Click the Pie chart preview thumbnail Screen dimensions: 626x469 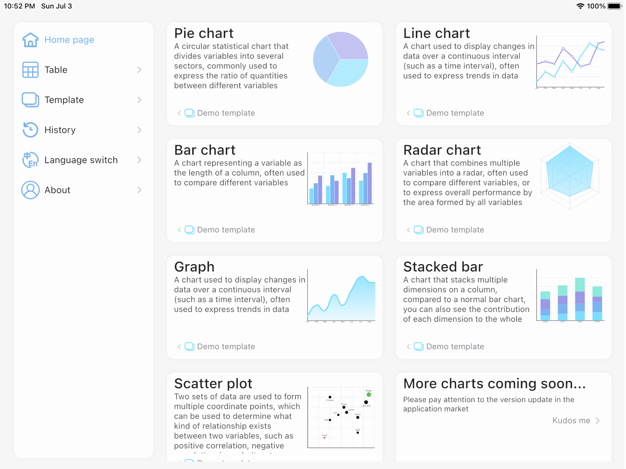[341, 60]
